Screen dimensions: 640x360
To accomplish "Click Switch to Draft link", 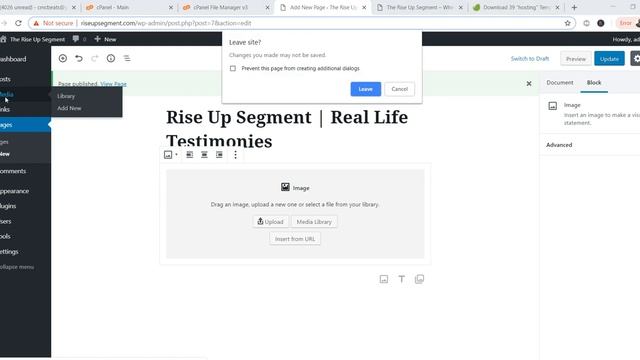I will click(530, 59).
